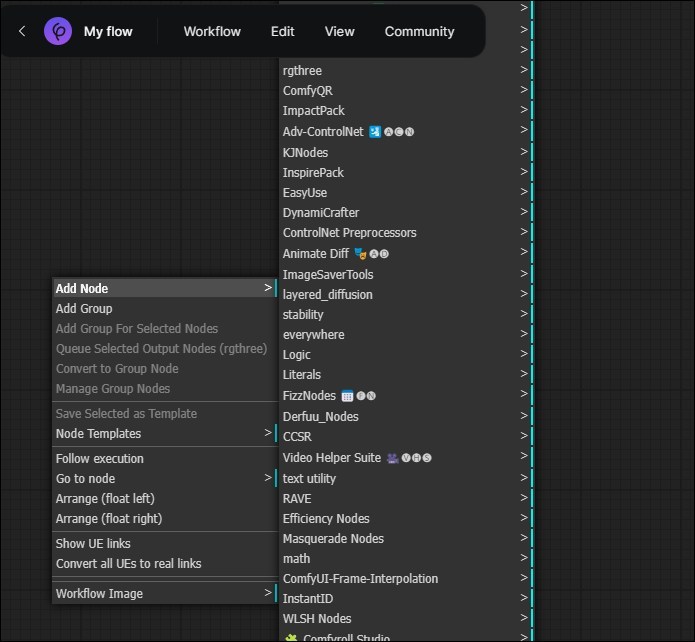Click the My flow title

point(108,31)
